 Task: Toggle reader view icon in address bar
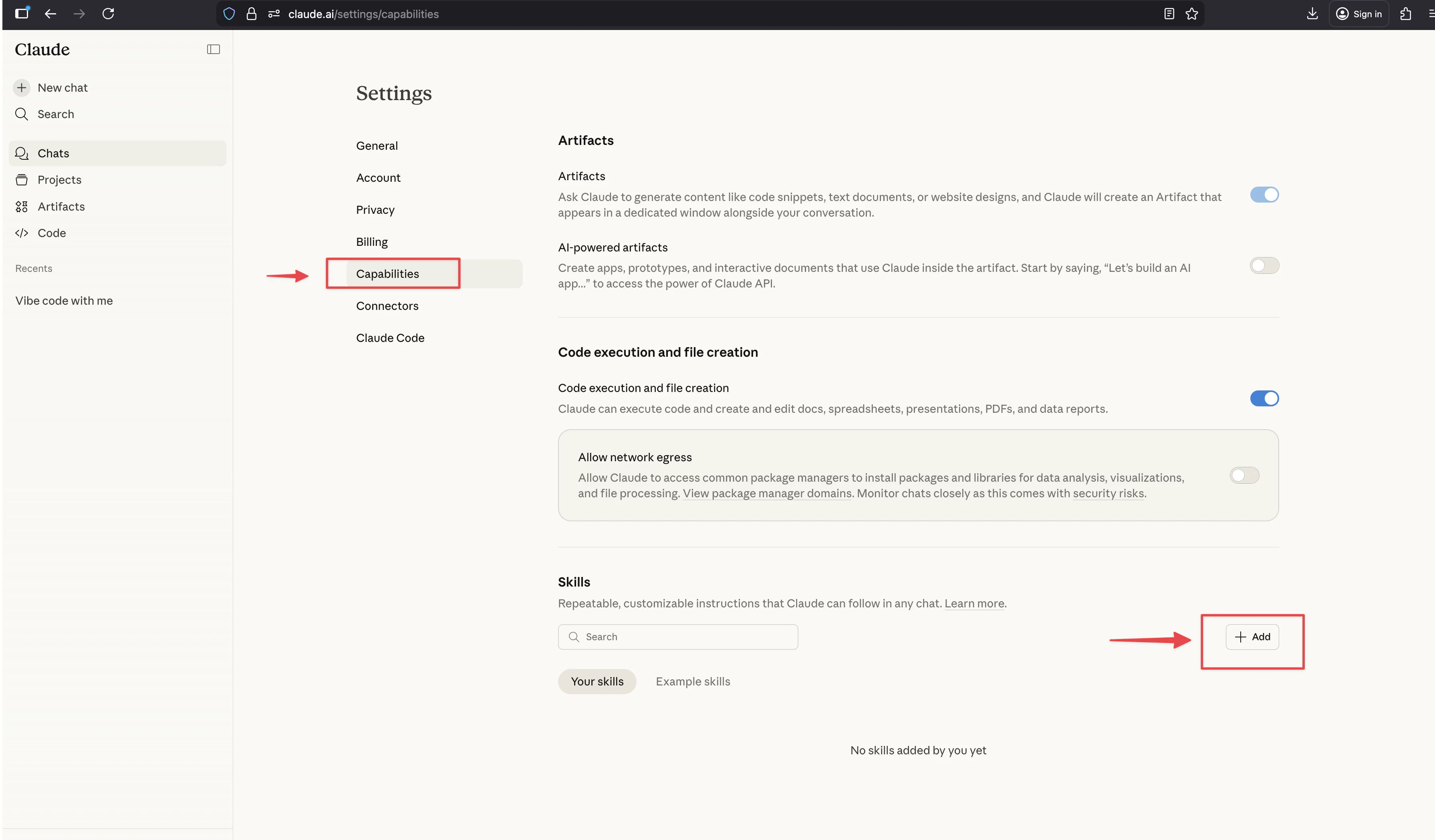tap(1169, 14)
